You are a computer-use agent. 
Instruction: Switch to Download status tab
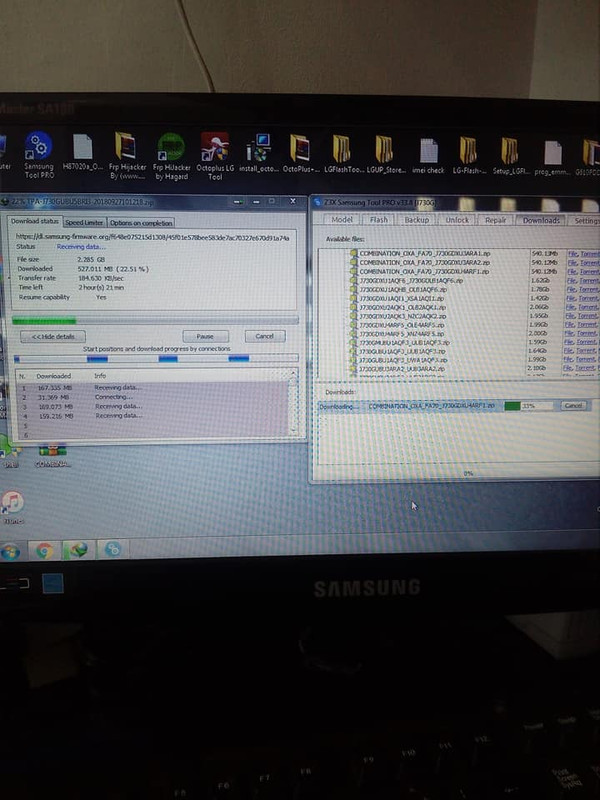[35, 221]
